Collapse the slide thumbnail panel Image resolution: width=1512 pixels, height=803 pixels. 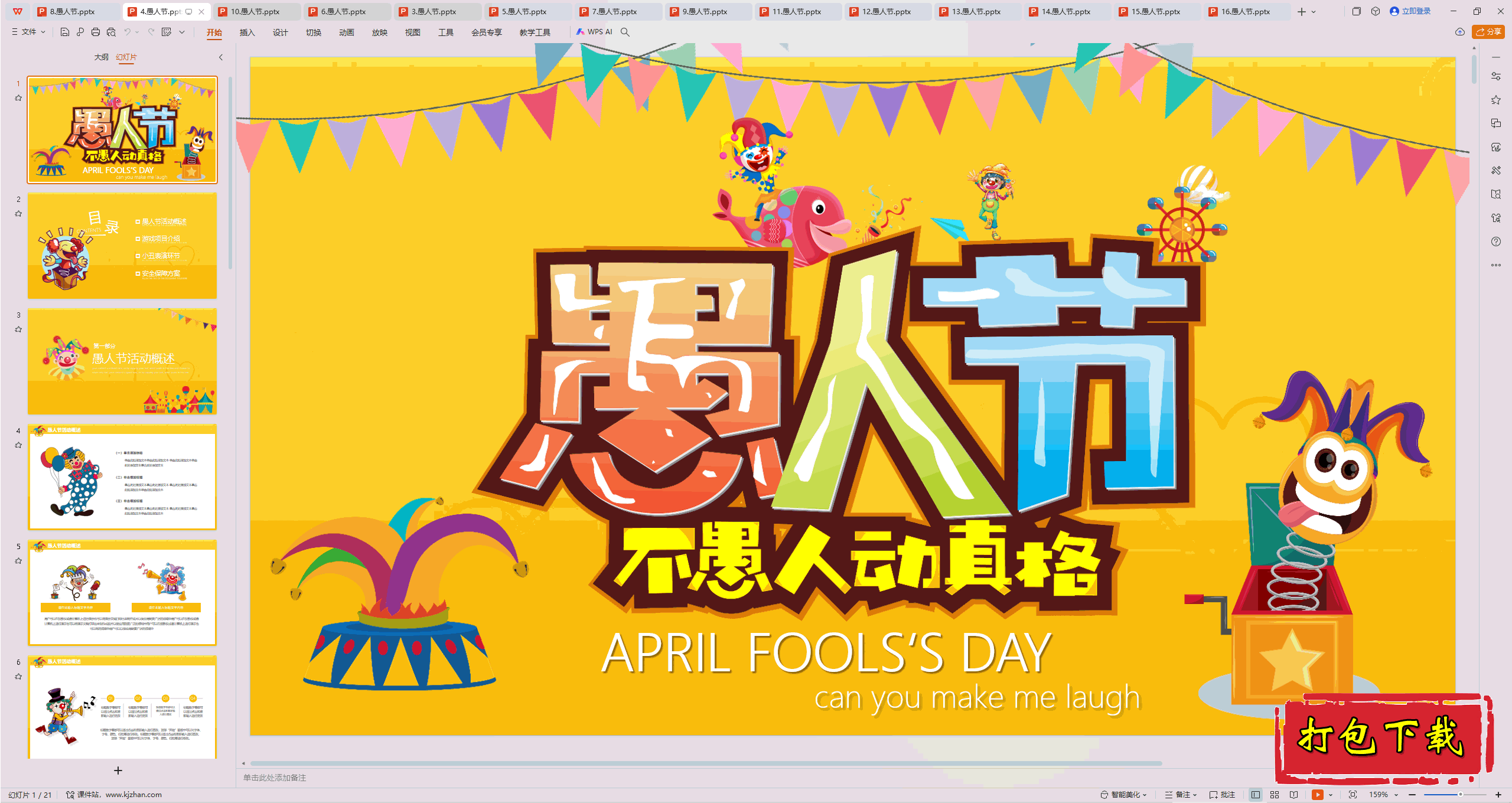click(x=221, y=57)
